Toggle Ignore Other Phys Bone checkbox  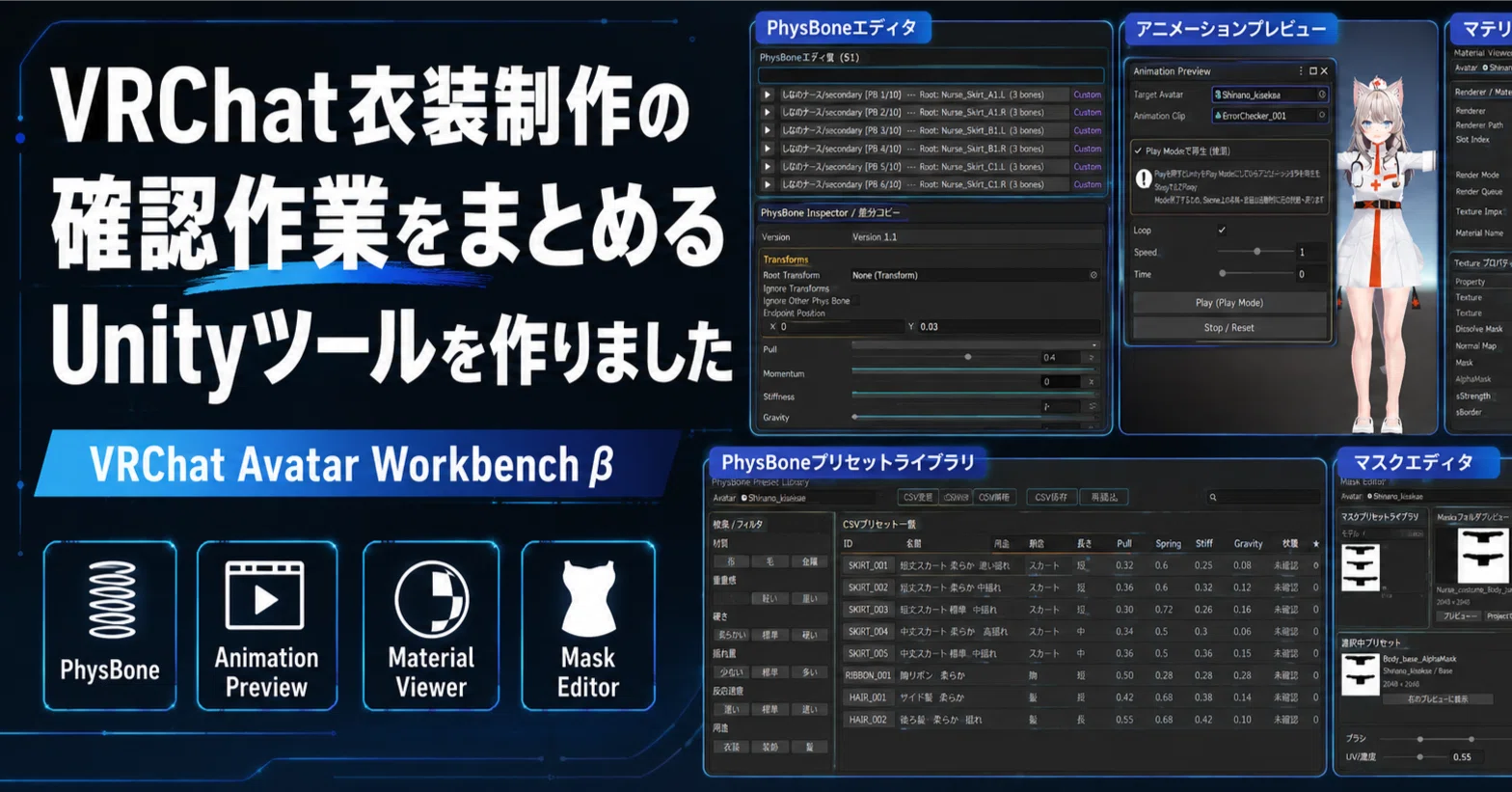[x=855, y=301]
